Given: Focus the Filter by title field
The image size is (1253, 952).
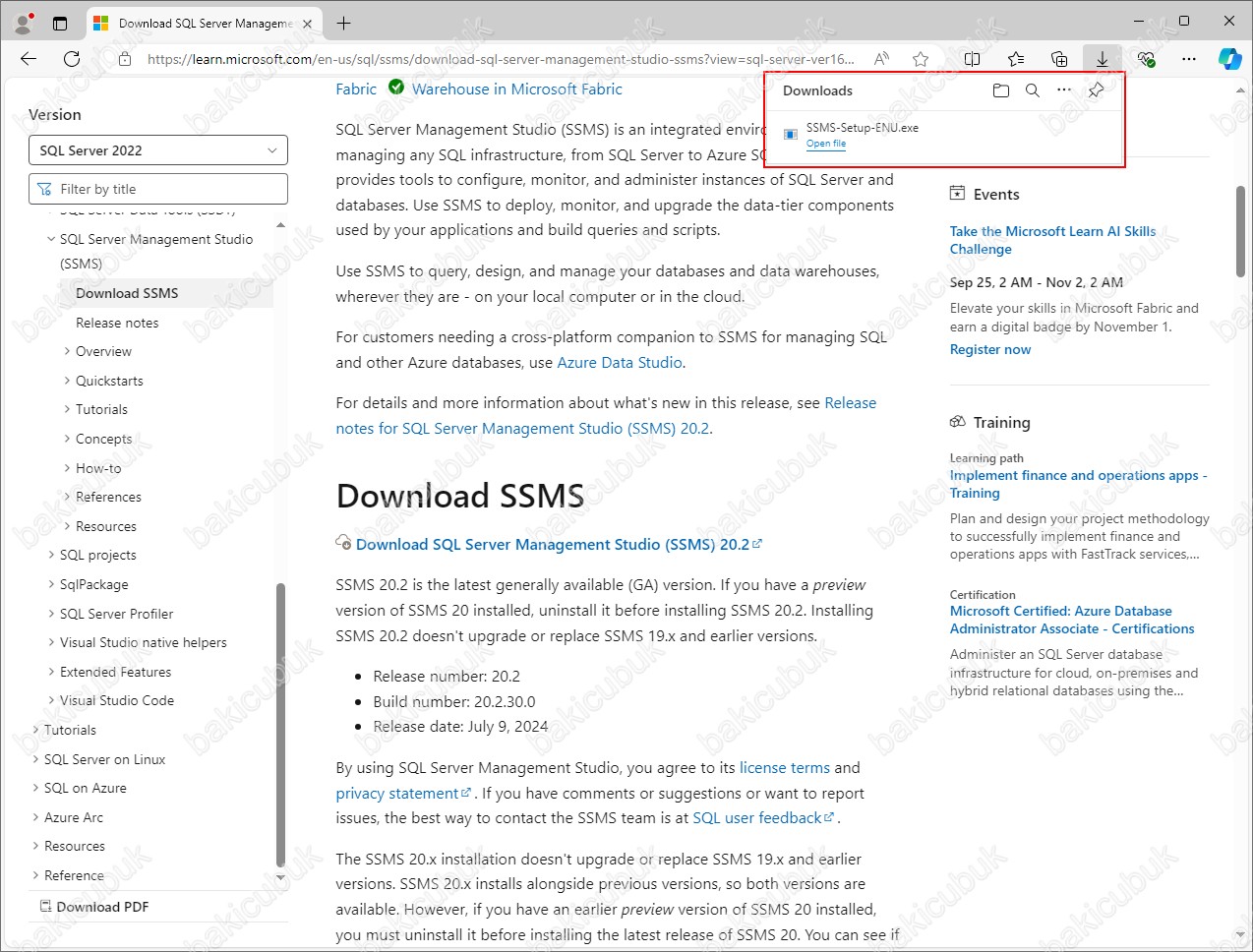Looking at the screenshot, I should pos(158,189).
